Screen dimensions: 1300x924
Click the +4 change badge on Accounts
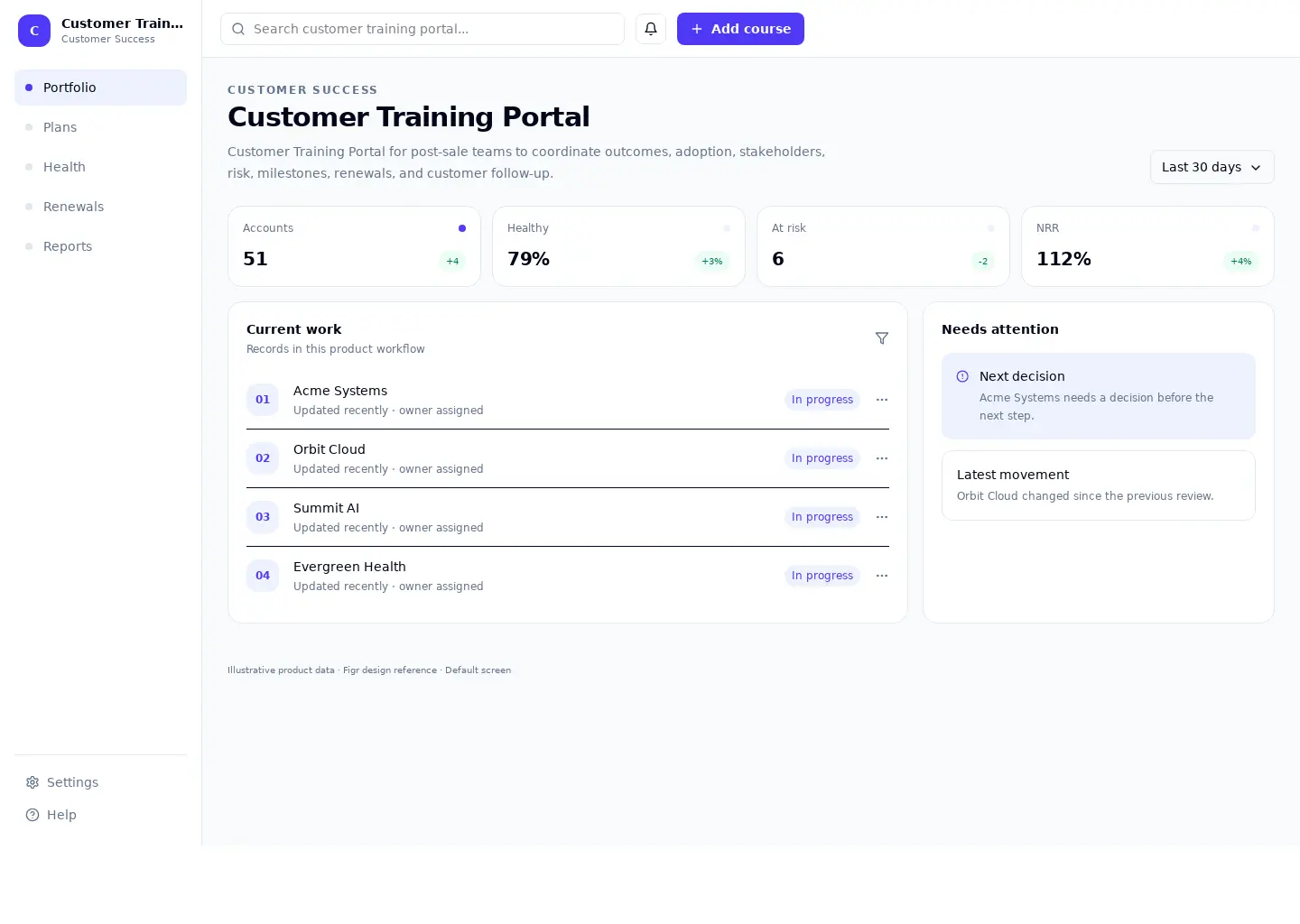point(452,262)
